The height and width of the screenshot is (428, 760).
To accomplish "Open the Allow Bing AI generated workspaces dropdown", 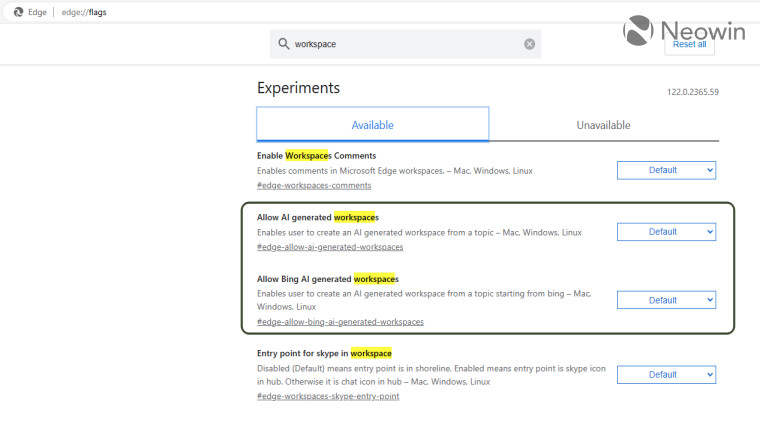I will coord(666,300).
